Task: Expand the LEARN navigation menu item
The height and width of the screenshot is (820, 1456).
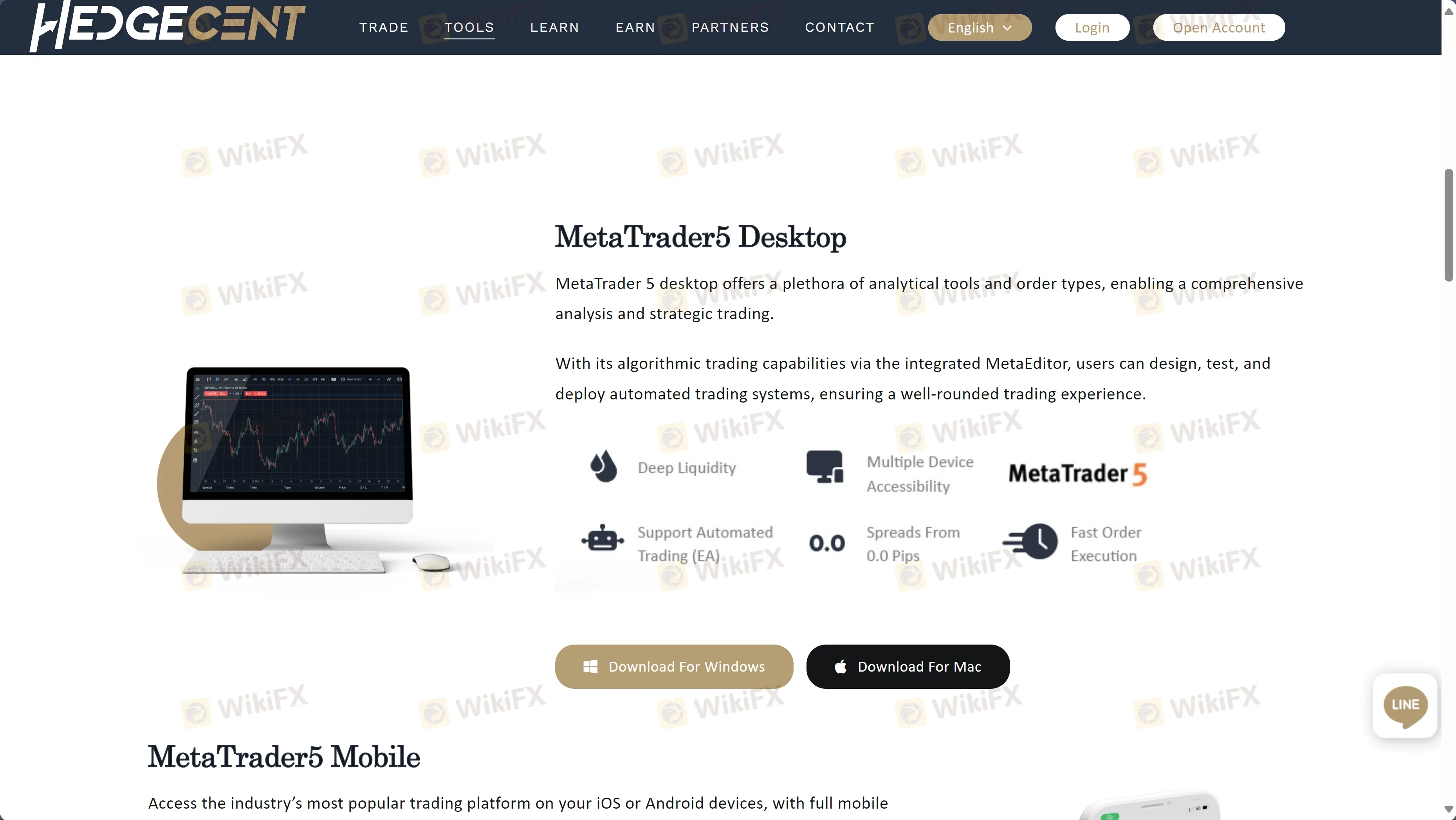Action: [554, 27]
